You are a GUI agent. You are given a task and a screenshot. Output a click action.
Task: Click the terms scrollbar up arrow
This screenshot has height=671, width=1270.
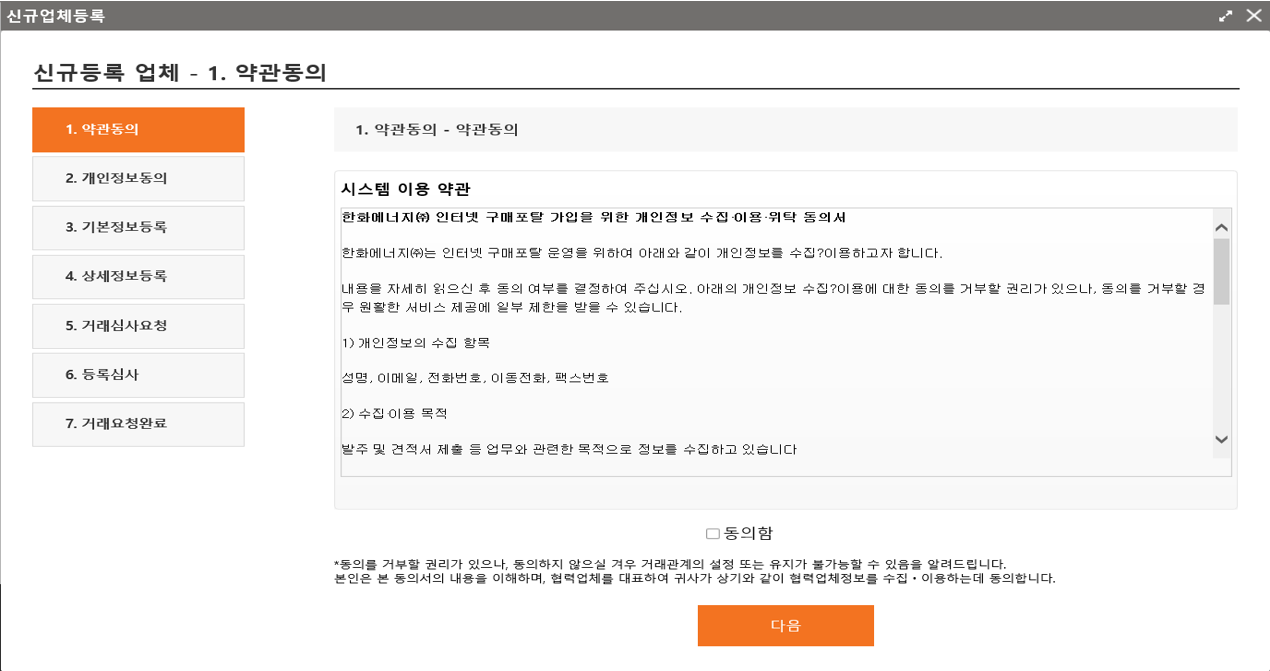pos(1221,226)
